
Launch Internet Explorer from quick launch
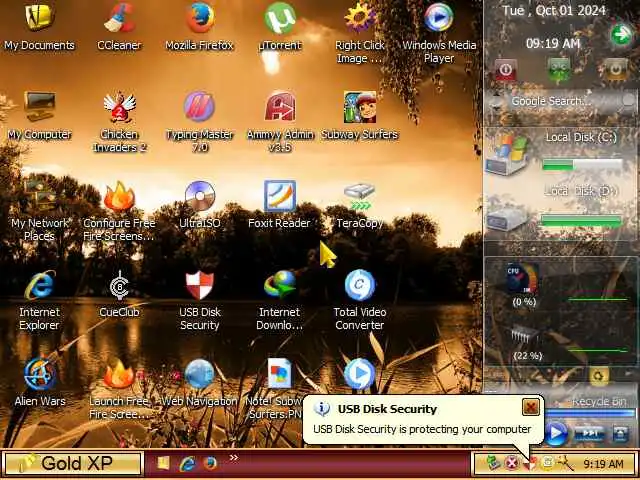[x=187, y=463]
